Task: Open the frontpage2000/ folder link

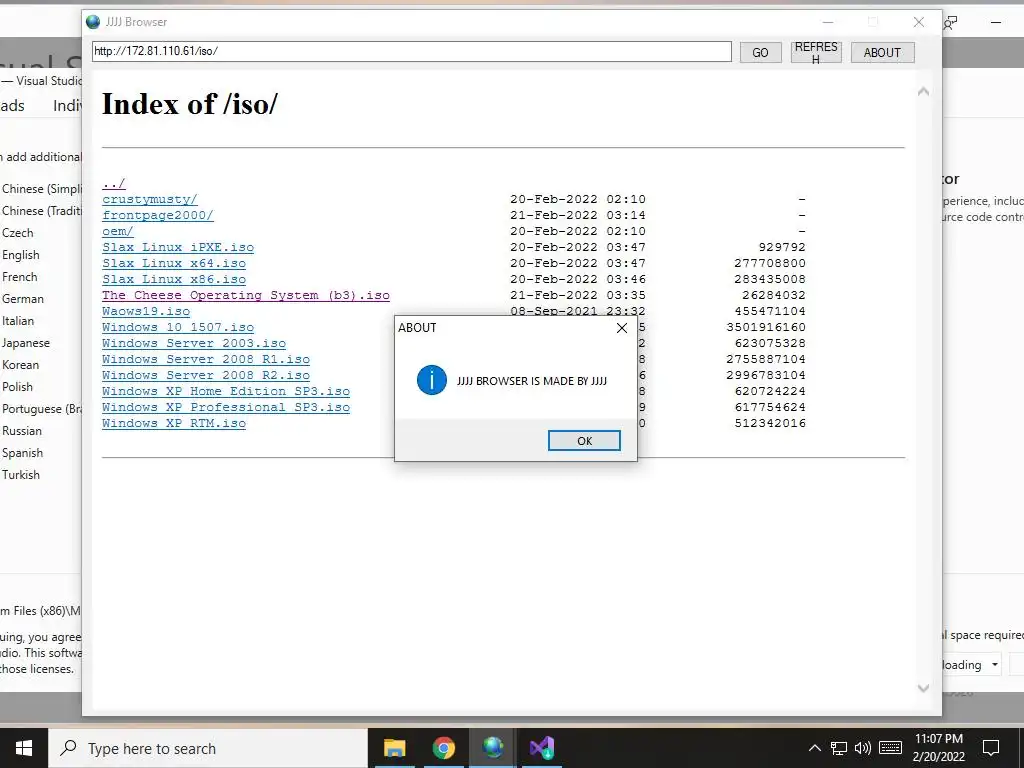Action: tap(157, 215)
